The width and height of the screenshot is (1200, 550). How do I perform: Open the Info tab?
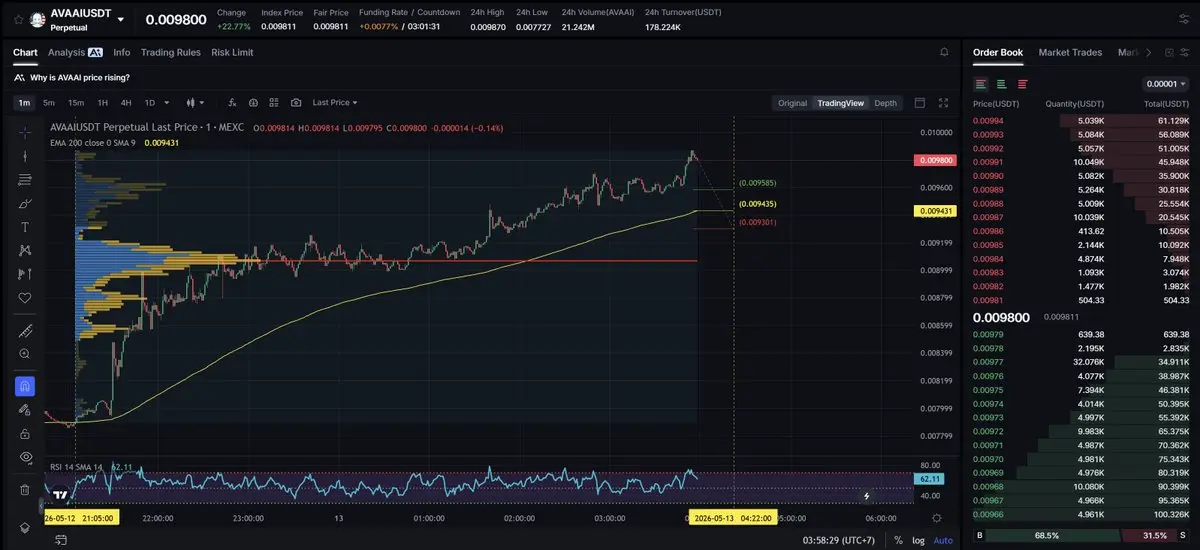(121, 52)
